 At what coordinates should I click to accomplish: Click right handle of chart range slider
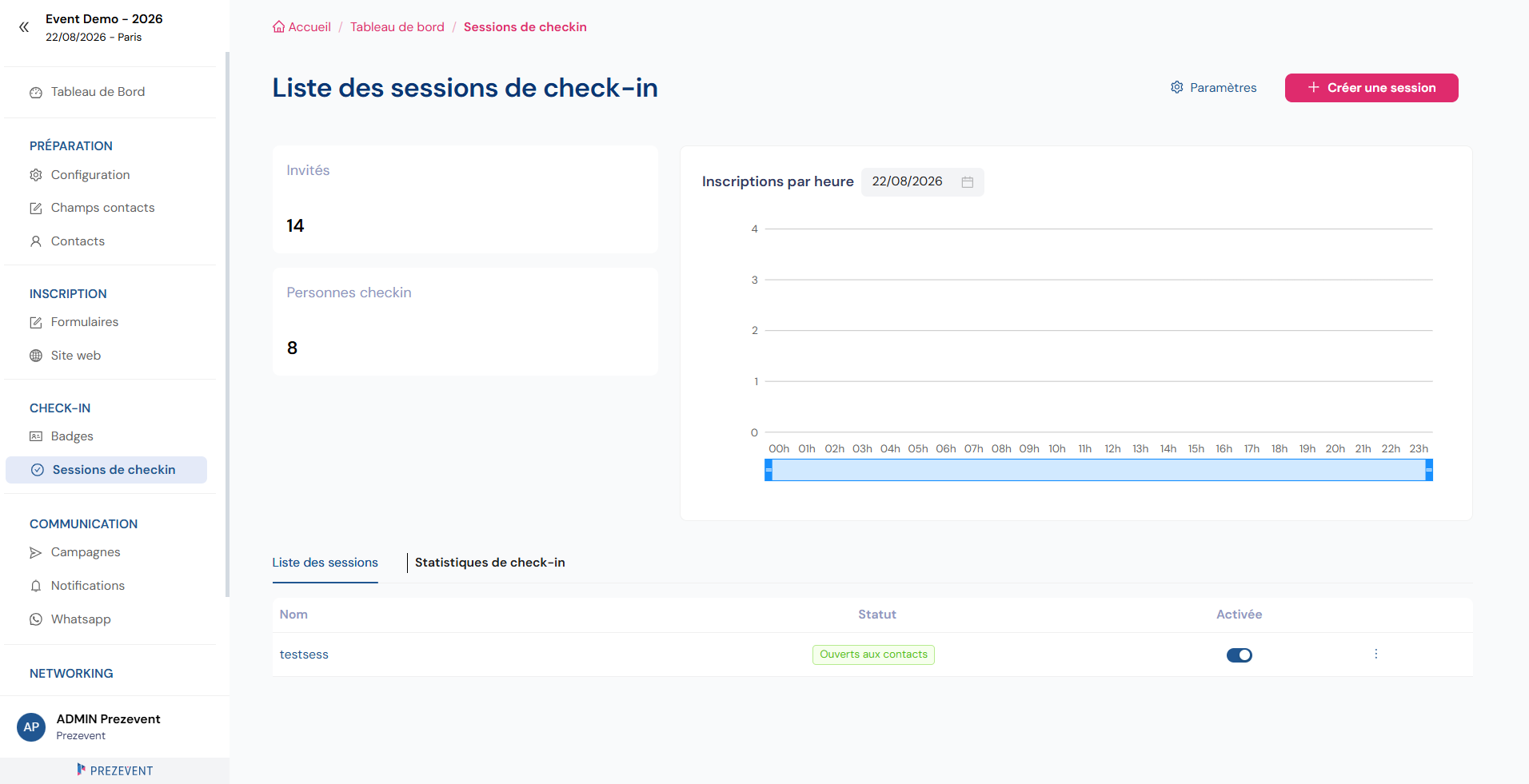1429,470
